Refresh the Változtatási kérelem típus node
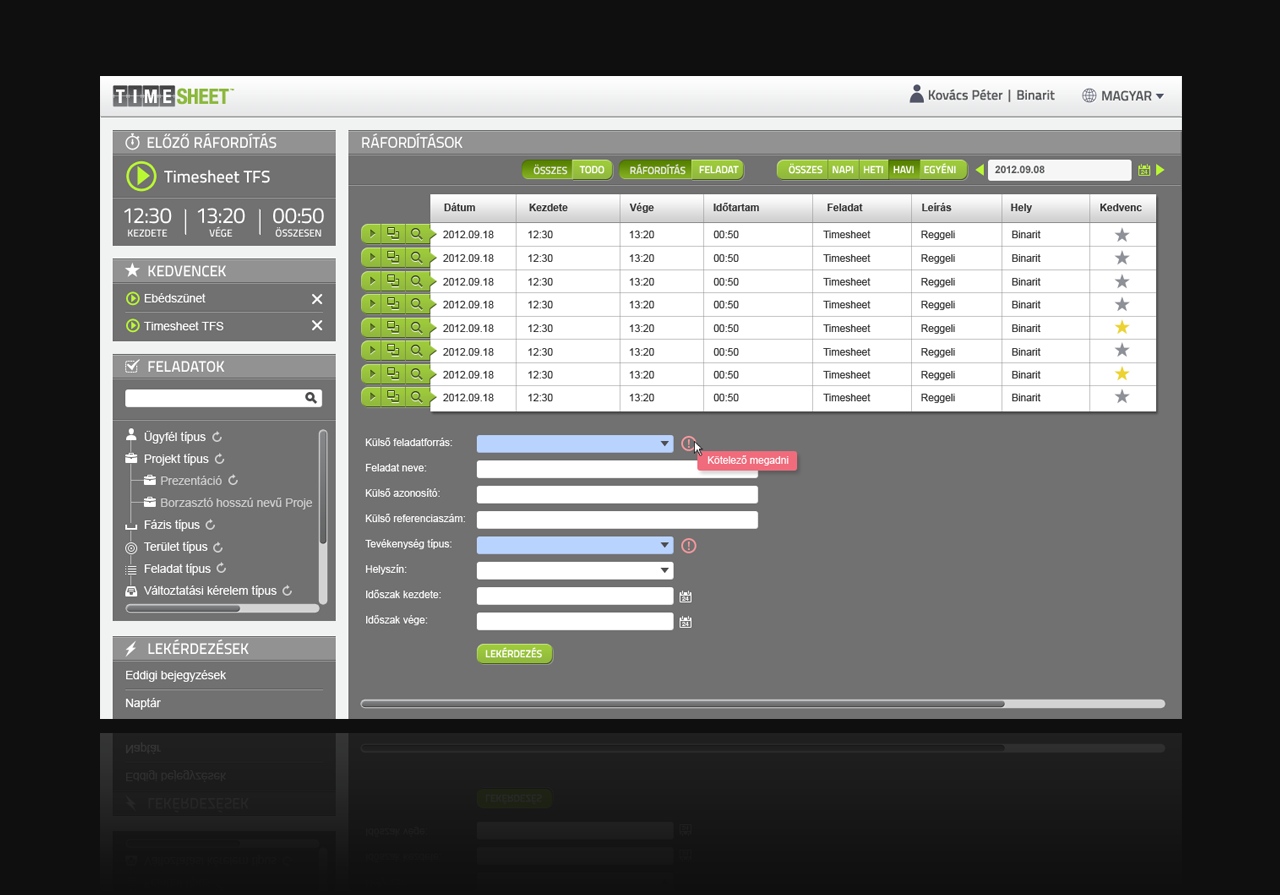This screenshot has height=895, width=1280. pyautogui.click(x=287, y=591)
